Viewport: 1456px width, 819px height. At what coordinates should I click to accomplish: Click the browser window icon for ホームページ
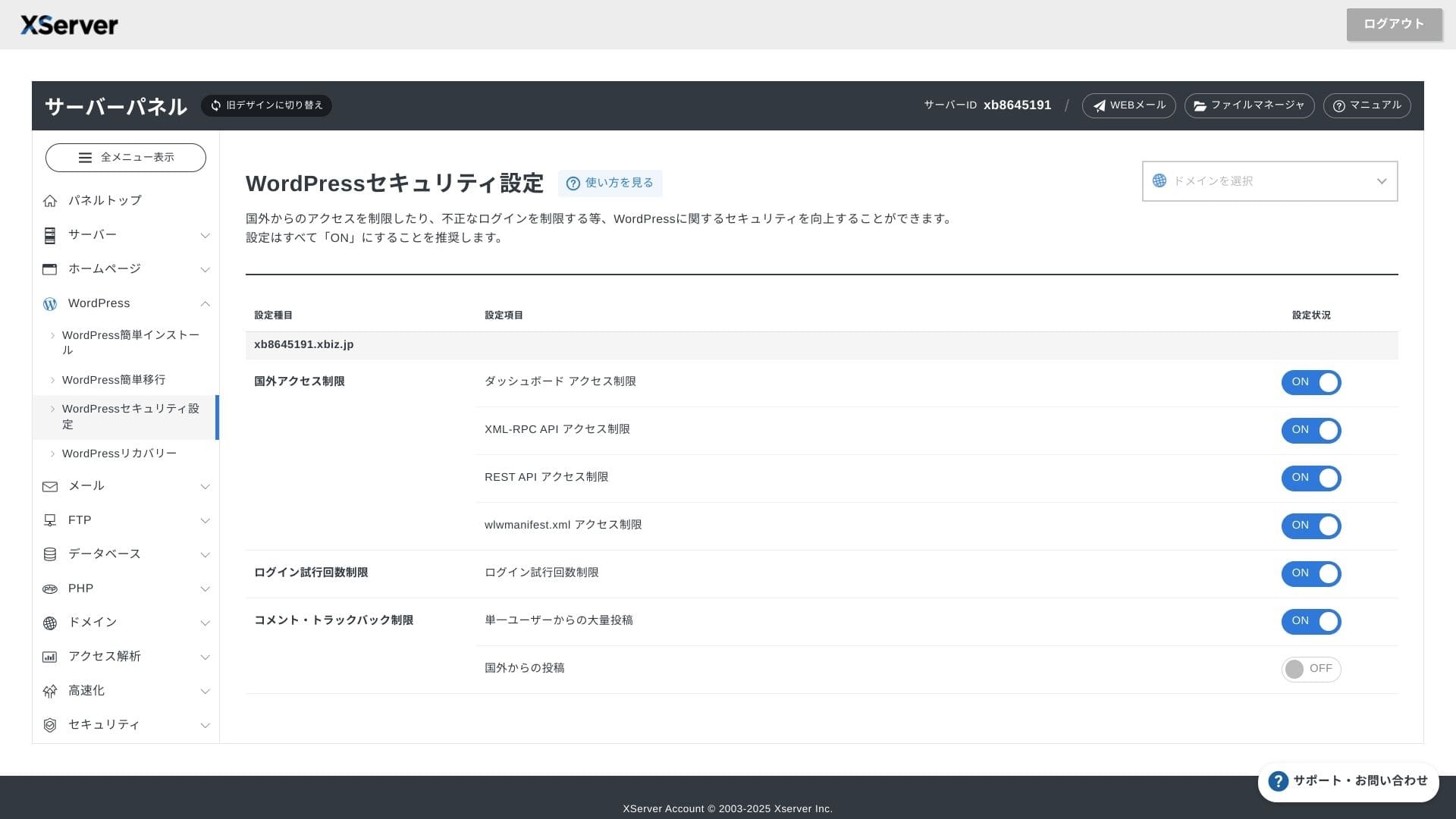(50, 269)
